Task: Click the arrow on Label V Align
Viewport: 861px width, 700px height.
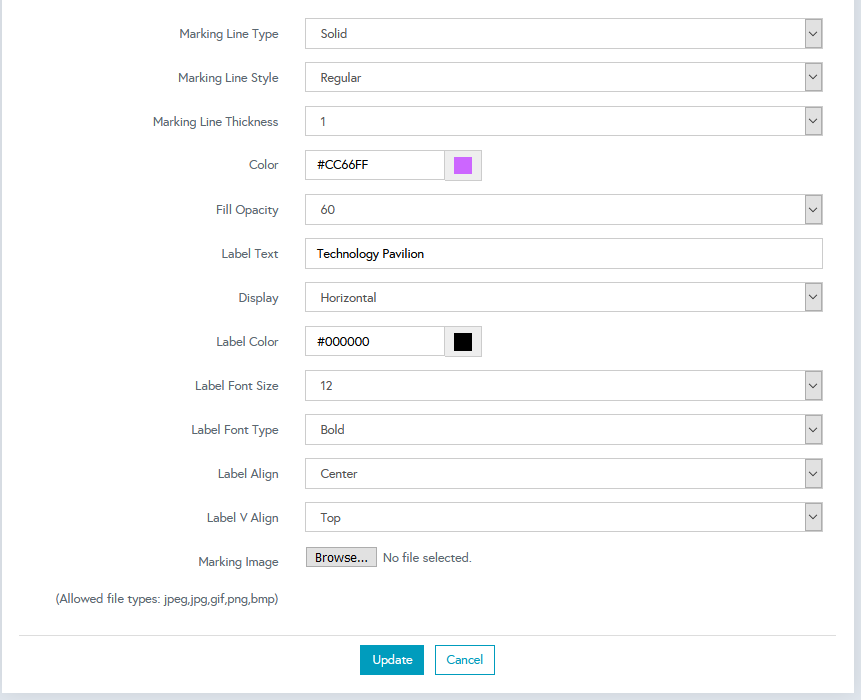Action: click(813, 518)
